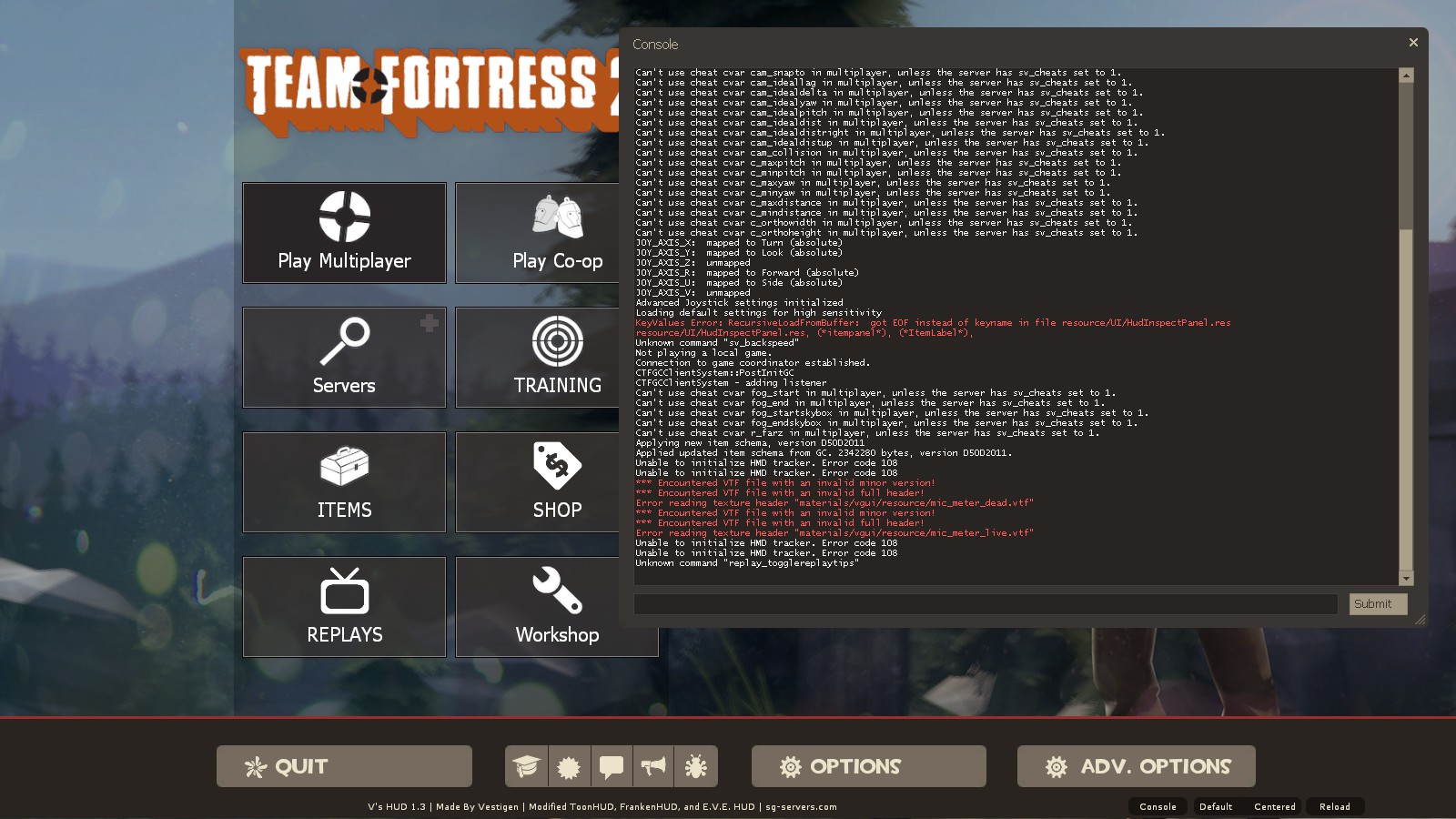Click the "JOY_AXIS_R: mapped to Forward" line
The width and height of the screenshot is (1456, 819).
747,273
